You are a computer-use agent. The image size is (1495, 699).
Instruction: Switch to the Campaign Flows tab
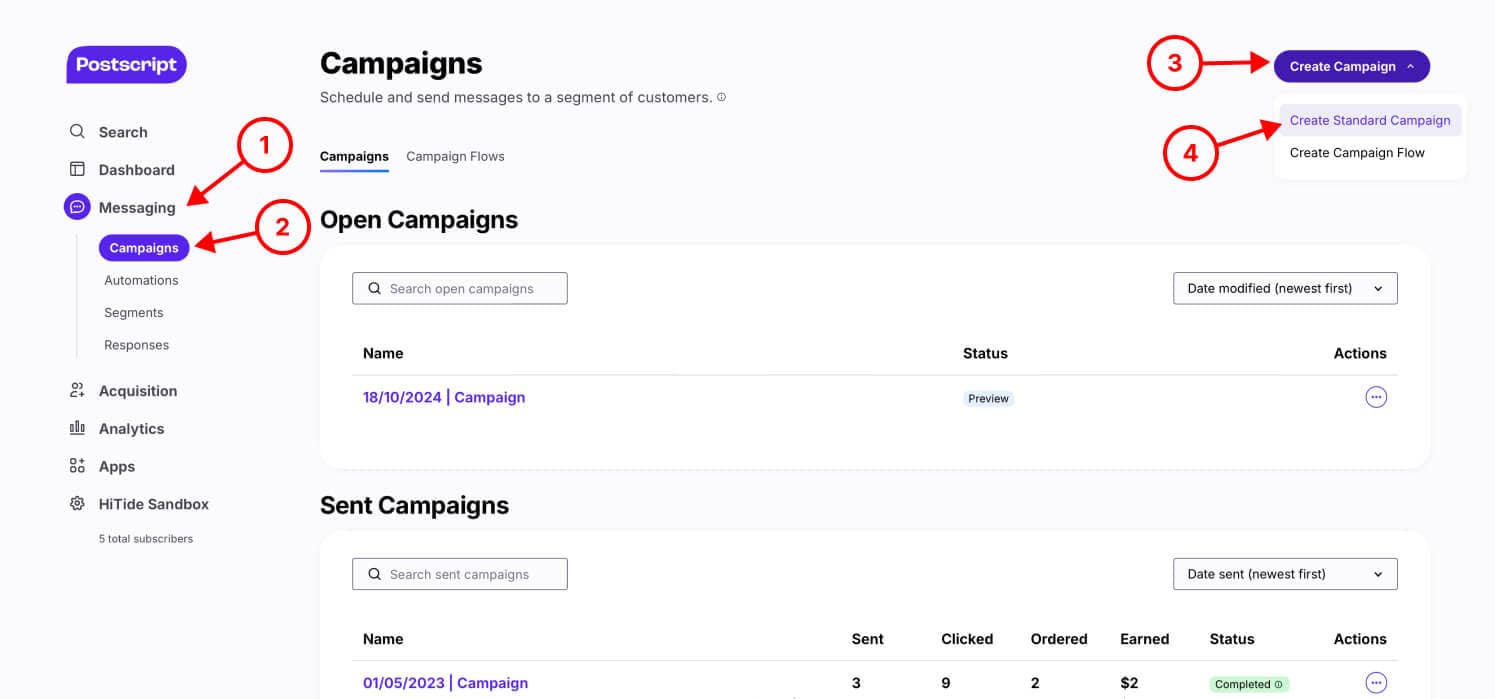coord(455,157)
